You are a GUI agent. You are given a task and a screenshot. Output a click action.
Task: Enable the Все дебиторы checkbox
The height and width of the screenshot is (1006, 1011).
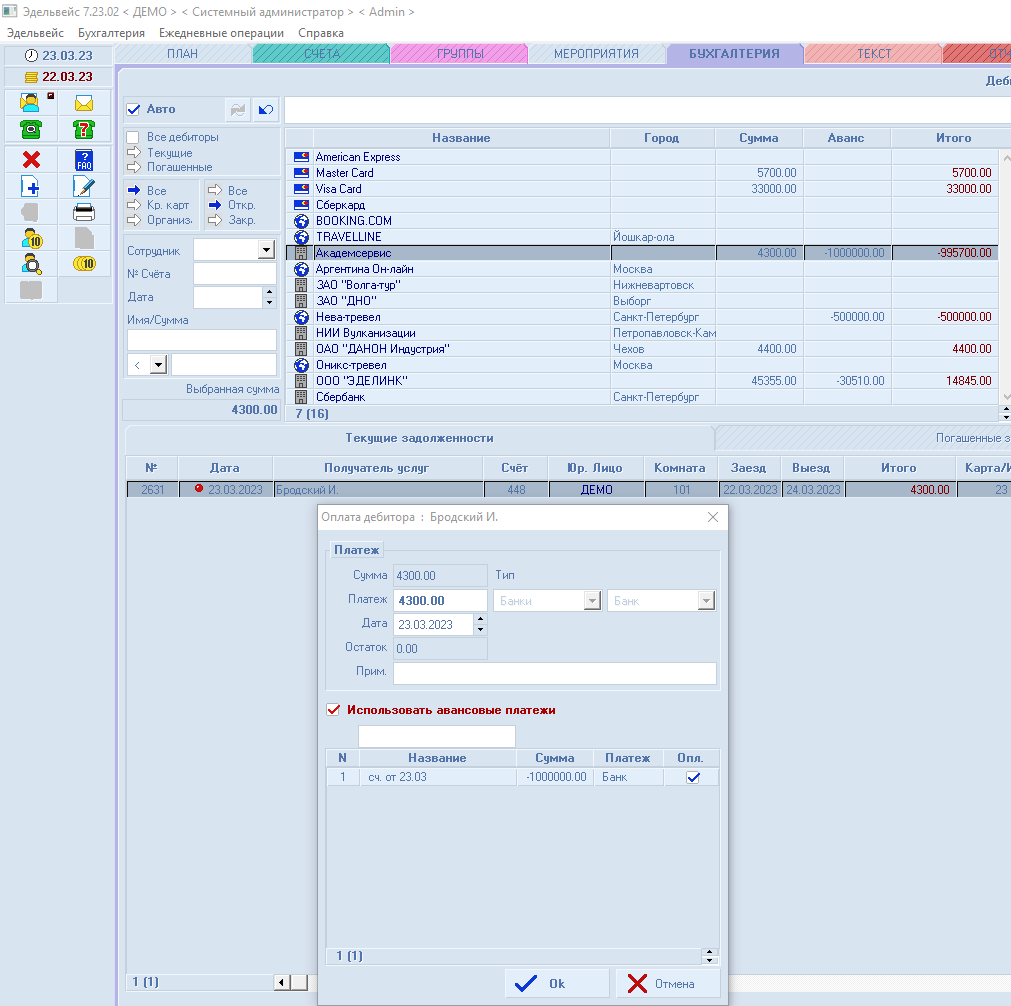click(133, 138)
